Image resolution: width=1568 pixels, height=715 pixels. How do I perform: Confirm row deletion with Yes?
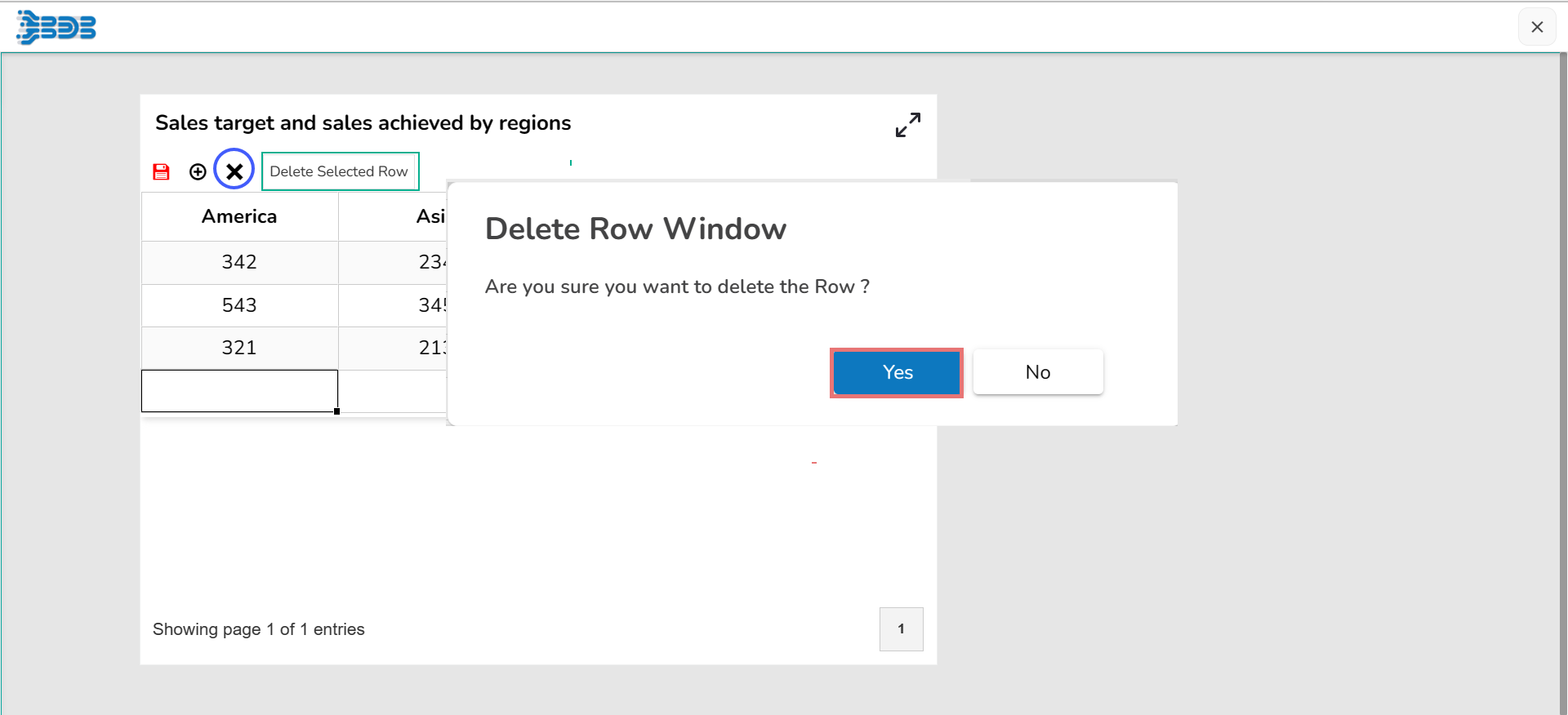[897, 373]
